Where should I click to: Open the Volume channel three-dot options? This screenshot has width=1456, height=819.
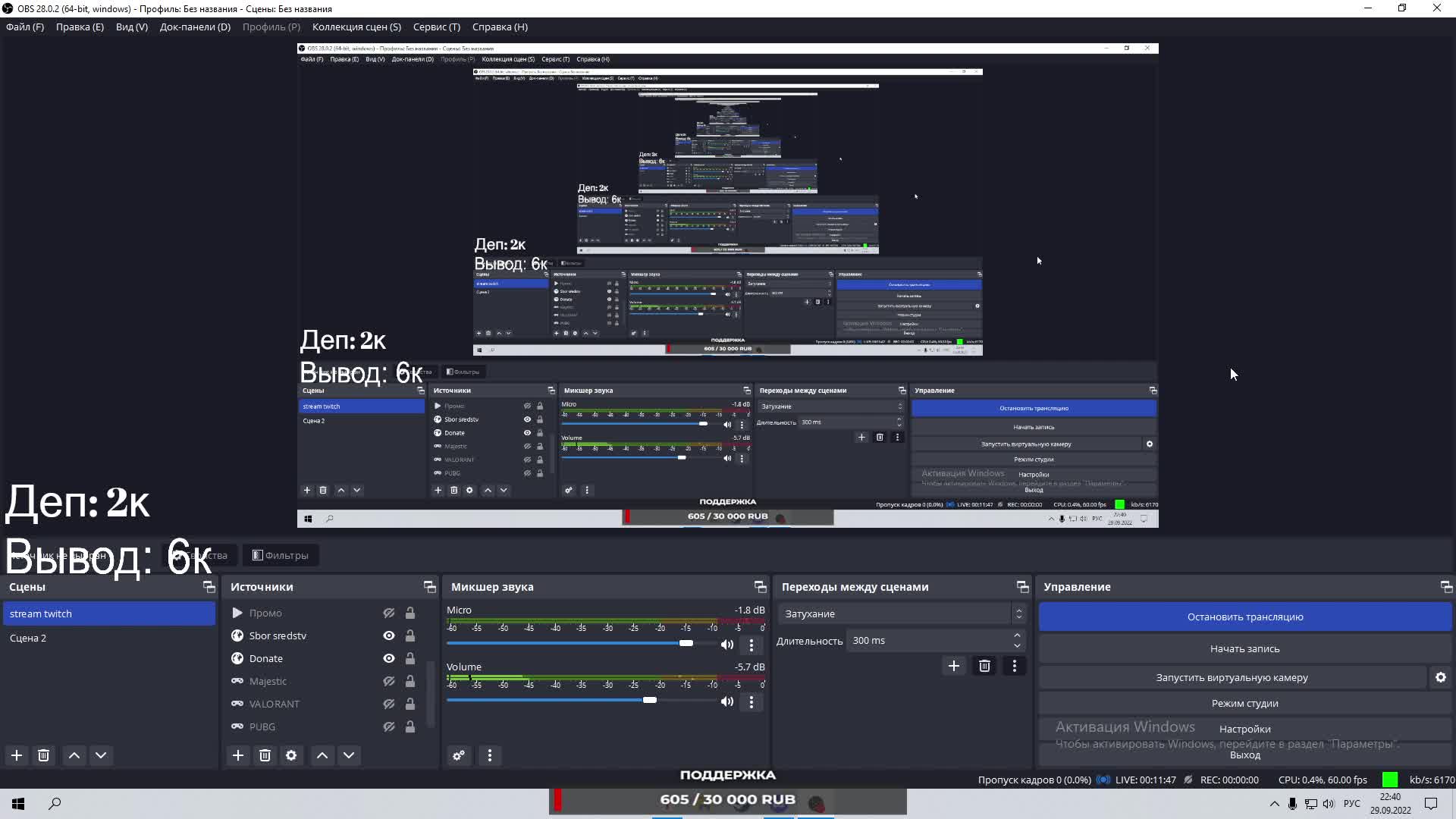[752, 701]
